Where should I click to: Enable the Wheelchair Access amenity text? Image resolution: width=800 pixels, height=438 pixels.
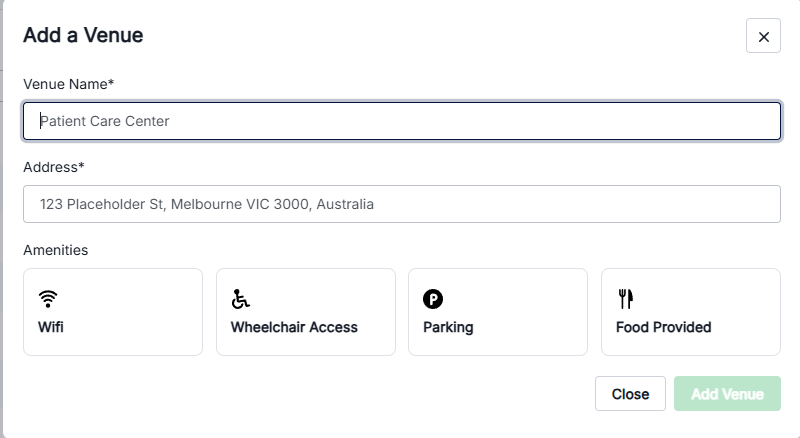(x=294, y=327)
